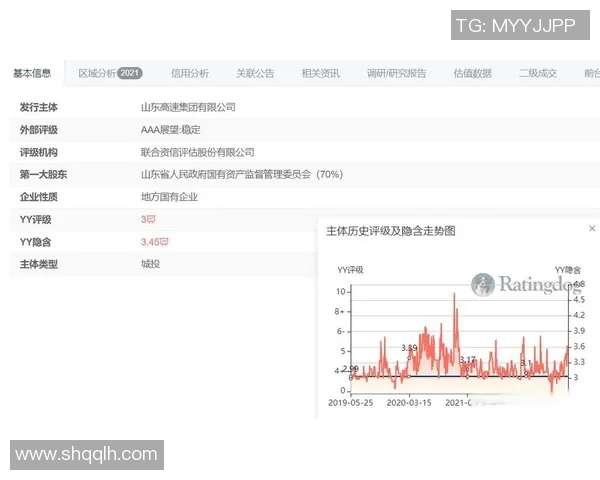Click the 3.1 data point on chart

[x=526, y=372]
